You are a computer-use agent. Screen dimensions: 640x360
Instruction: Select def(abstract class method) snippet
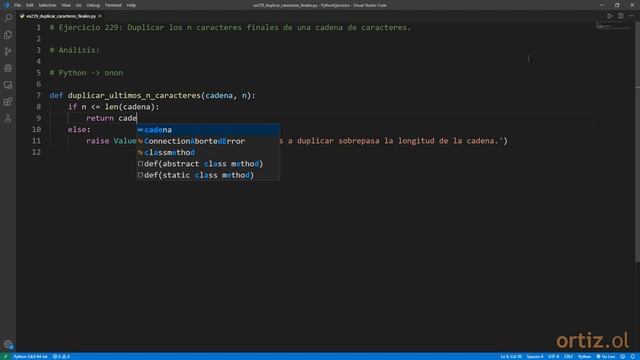208,164
